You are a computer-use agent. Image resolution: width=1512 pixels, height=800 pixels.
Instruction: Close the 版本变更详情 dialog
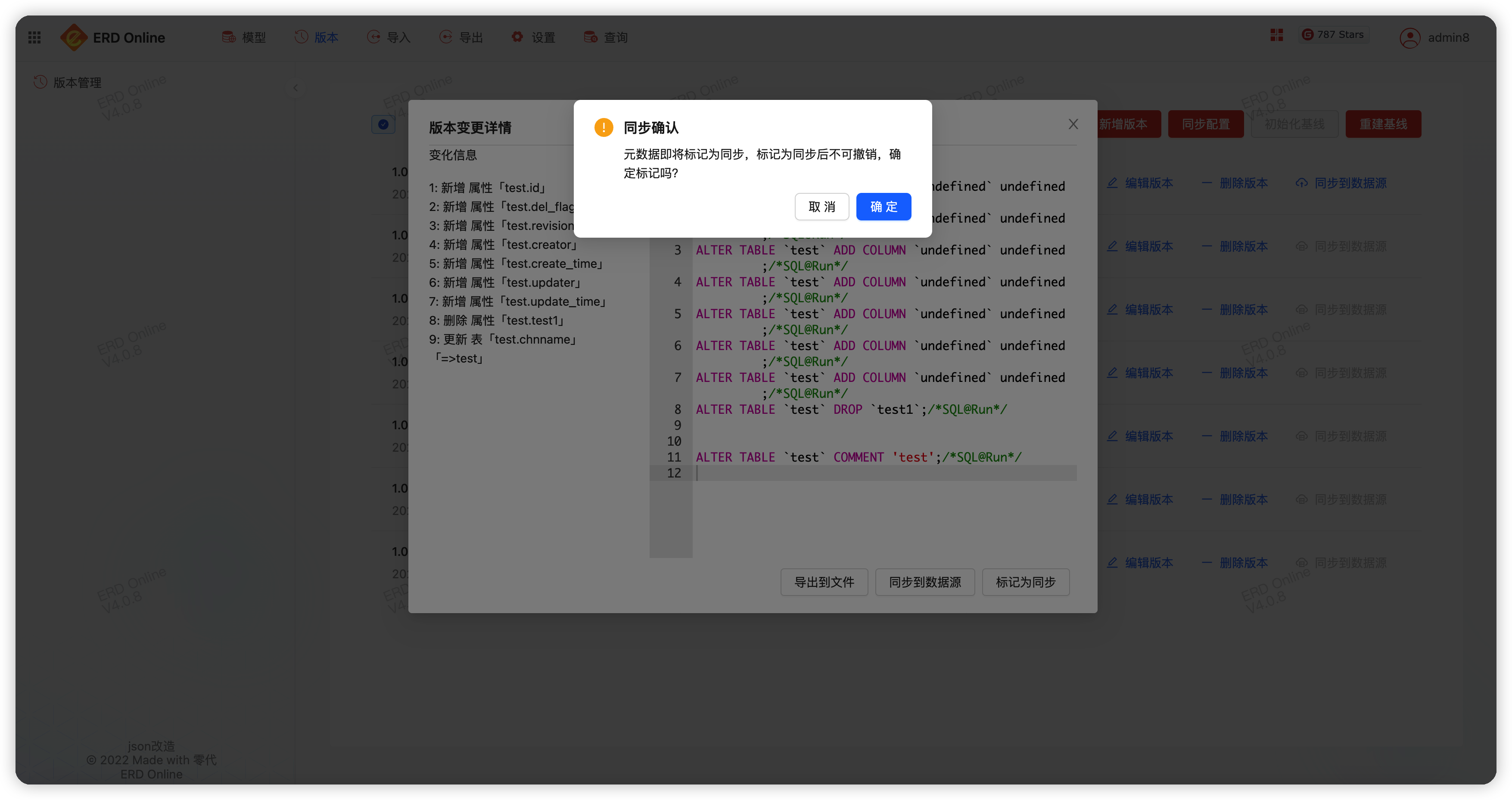pos(1073,124)
